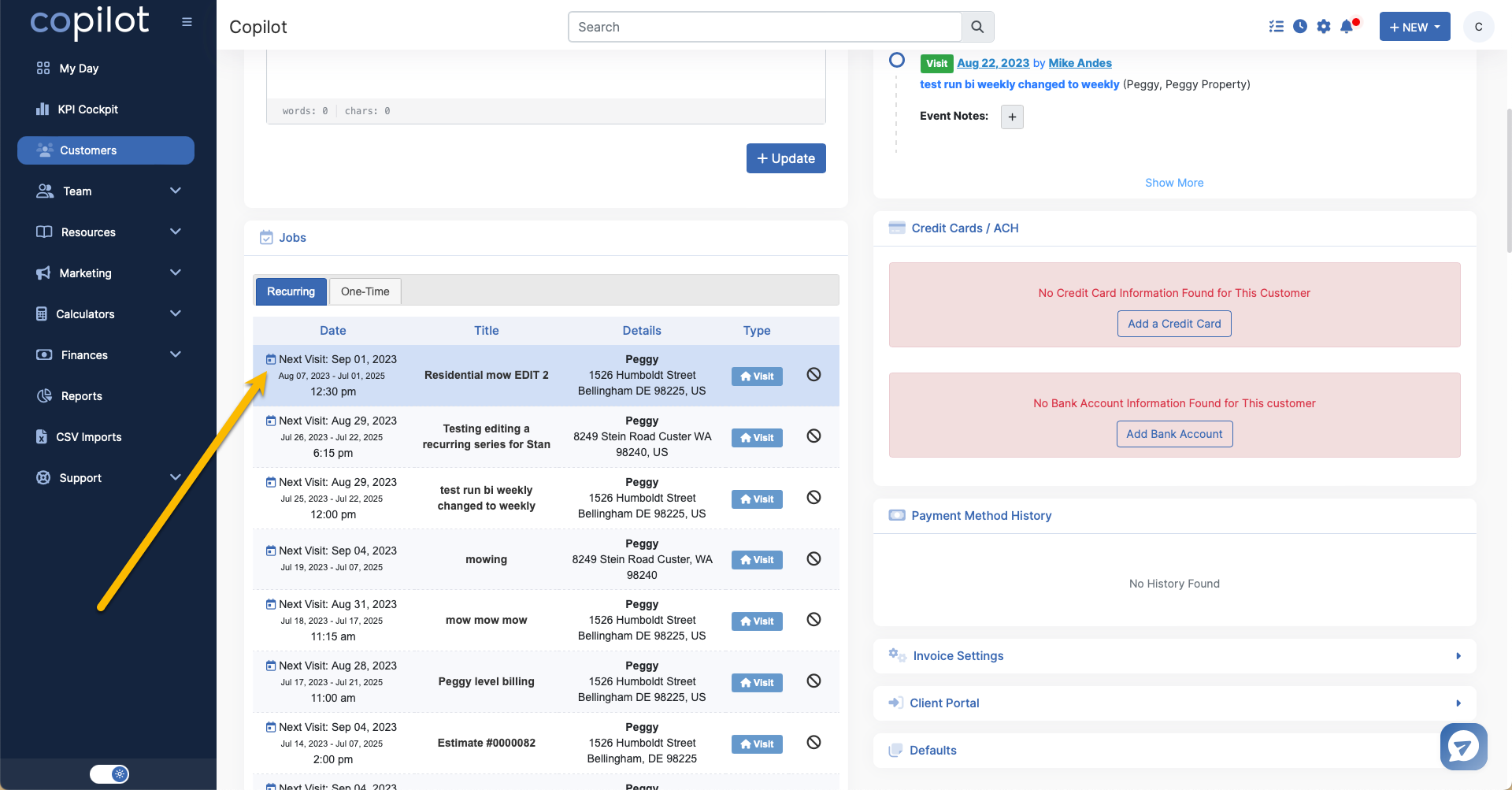Click the Update button
The width and height of the screenshot is (1512, 790).
[786, 158]
